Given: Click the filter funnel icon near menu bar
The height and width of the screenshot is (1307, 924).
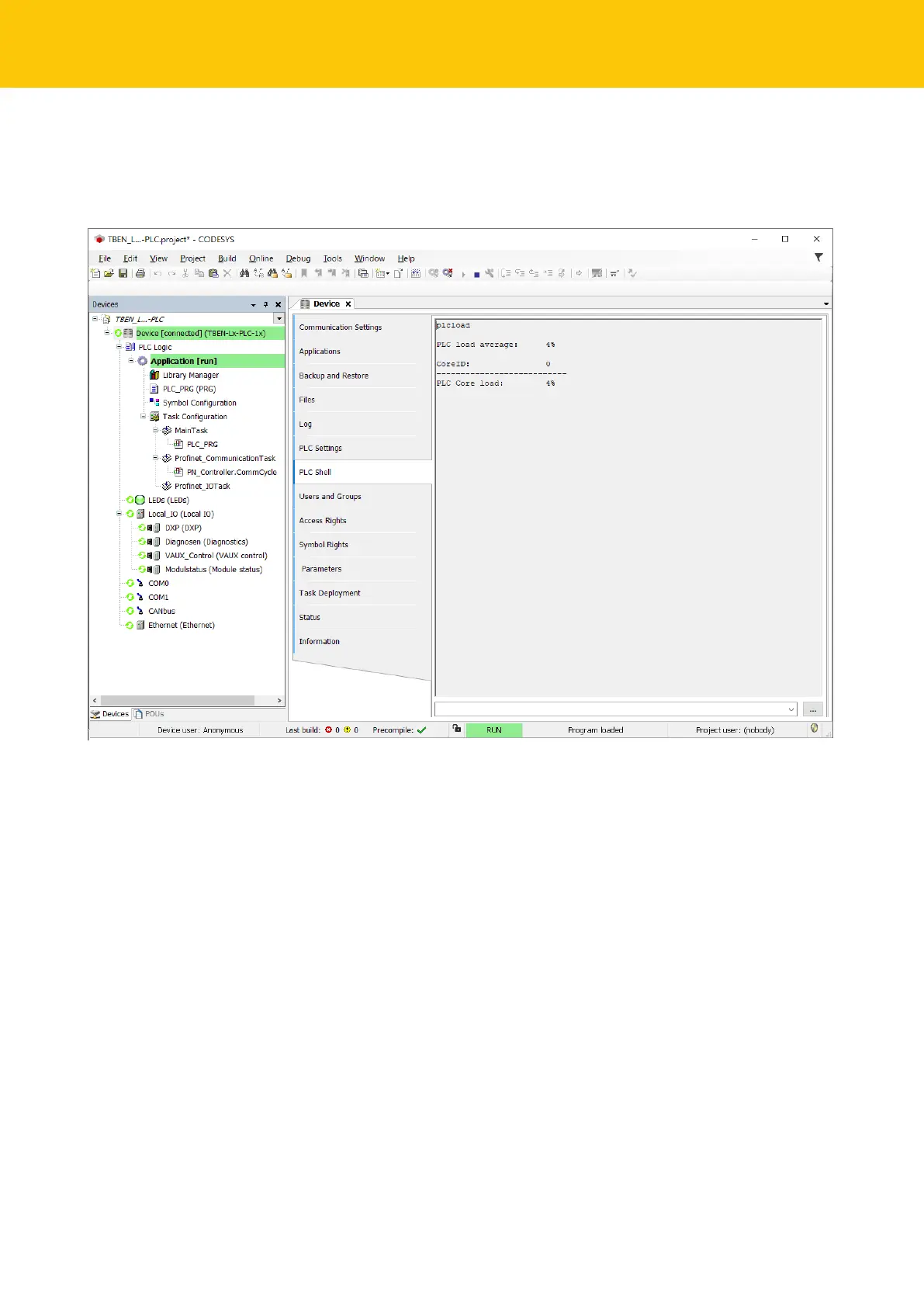Looking at the screenshot, I should point(818,258).
